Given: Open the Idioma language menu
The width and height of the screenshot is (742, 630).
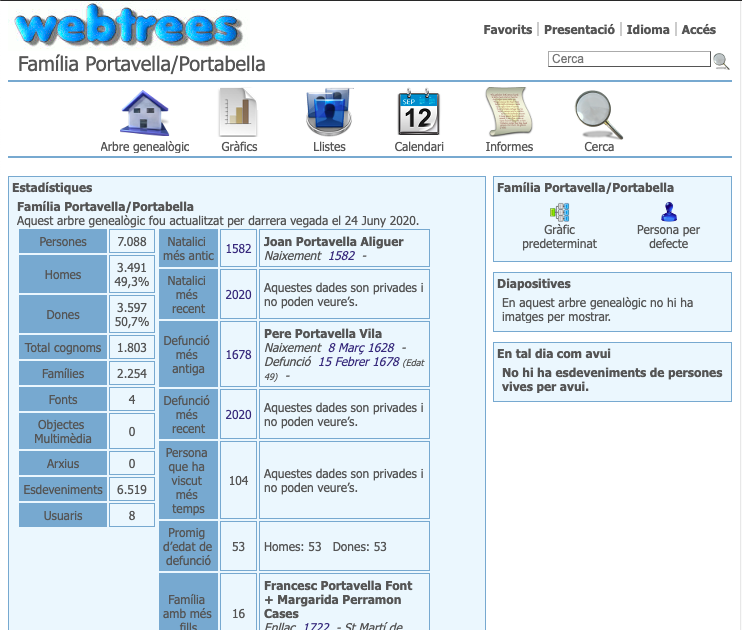Looking at the screenshot, I should click(648, 30).
